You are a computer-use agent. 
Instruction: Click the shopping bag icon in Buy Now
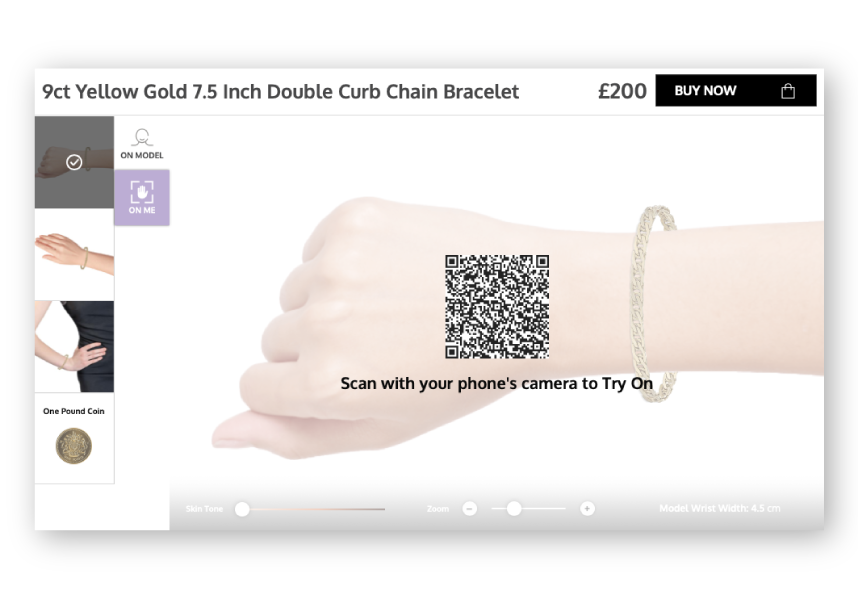tap(787, 91)
